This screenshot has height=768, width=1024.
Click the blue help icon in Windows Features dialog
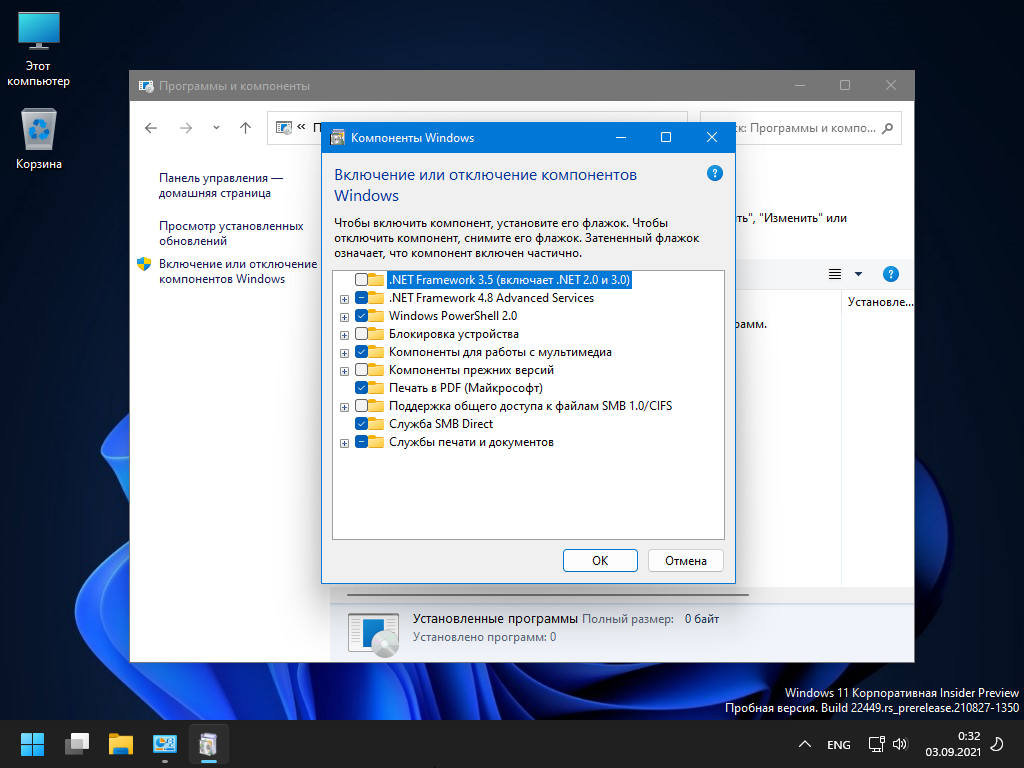(x=714, y=173)
